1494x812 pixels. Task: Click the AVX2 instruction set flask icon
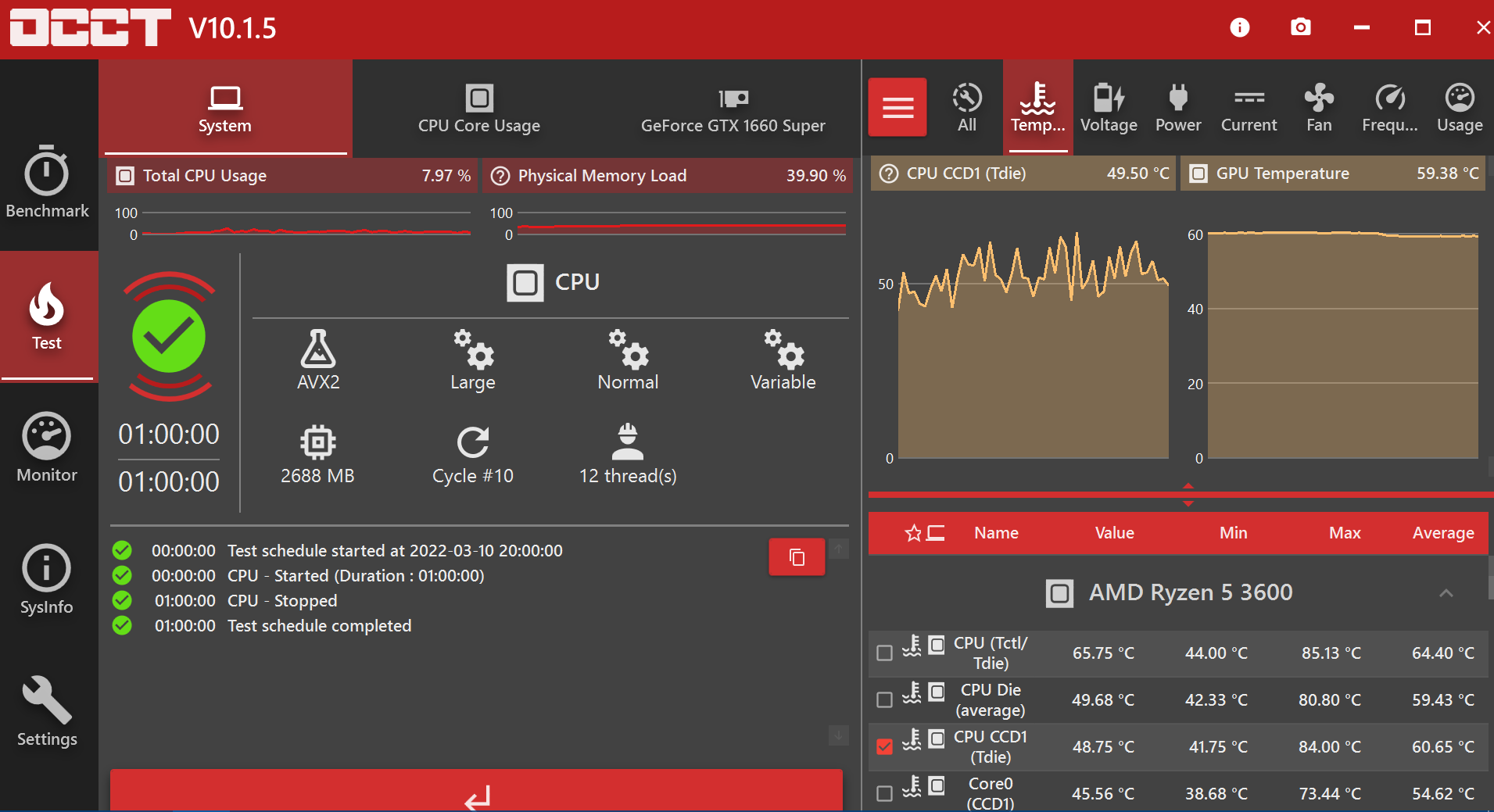pos(318,349)
